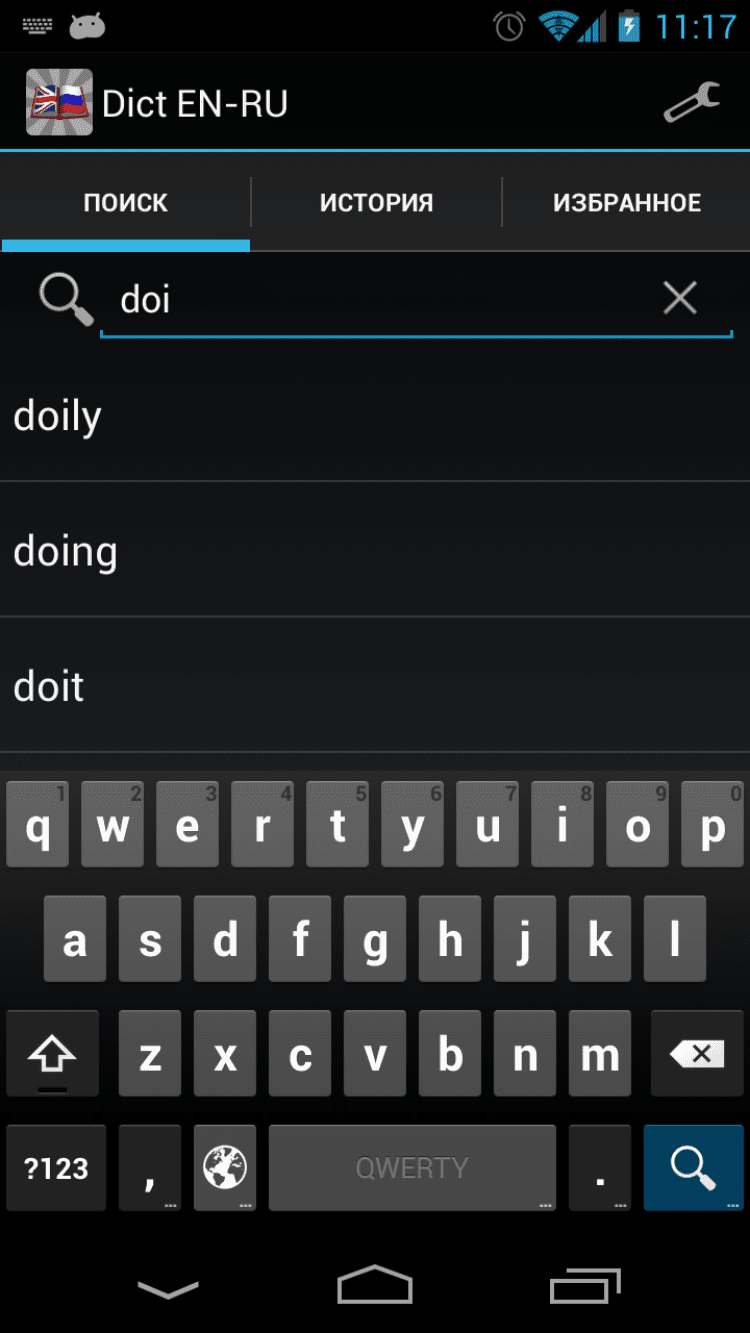The width and height of the screenshot is (750, 1333).
Task: Switch to the ИСТОРИЯ tab
Action: [x=376, y=203]
